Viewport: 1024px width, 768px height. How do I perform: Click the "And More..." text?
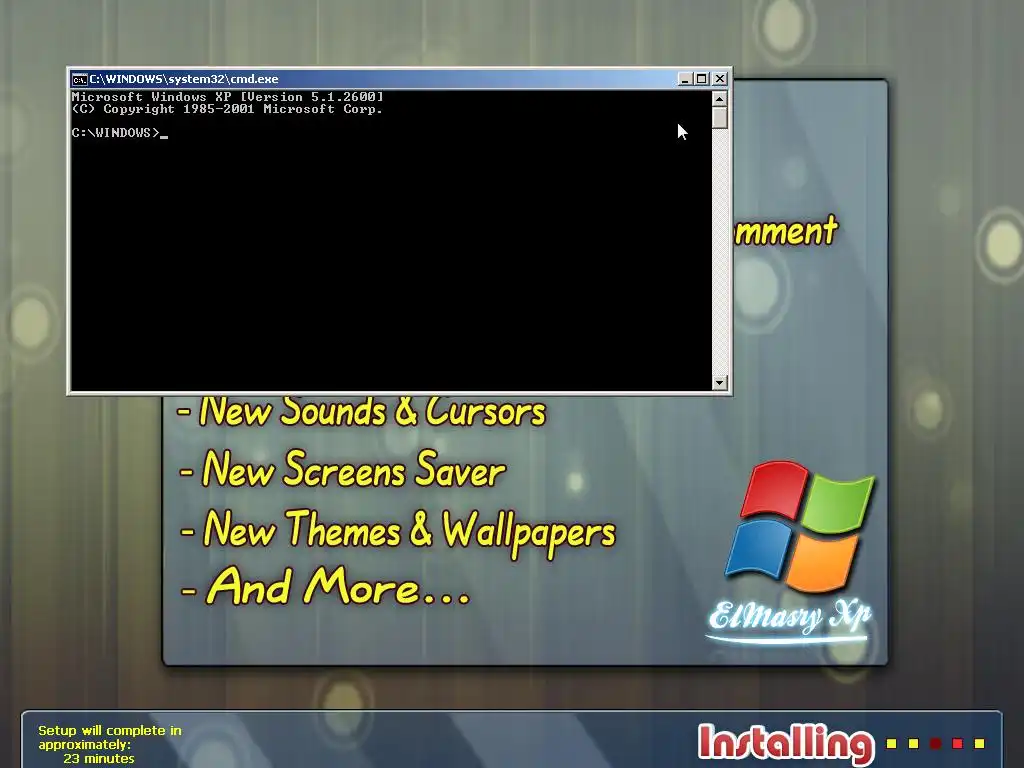325,586
